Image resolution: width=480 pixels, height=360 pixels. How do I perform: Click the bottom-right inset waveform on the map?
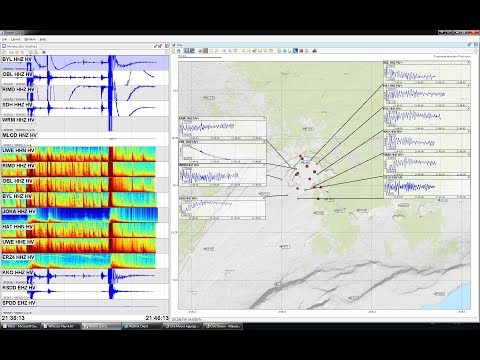[x=427, y=188]
